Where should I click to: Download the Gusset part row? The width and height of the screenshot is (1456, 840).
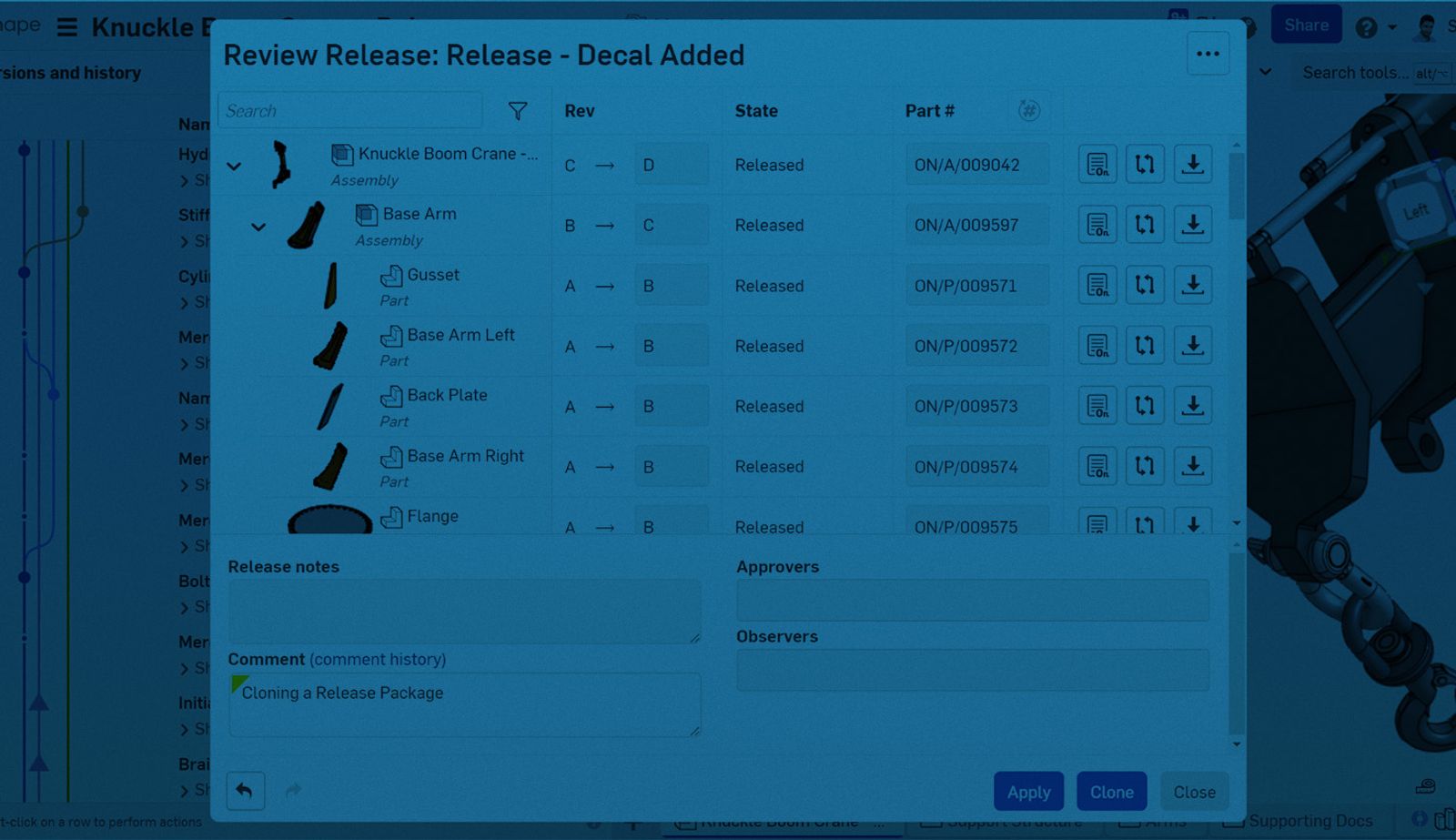1192,286
